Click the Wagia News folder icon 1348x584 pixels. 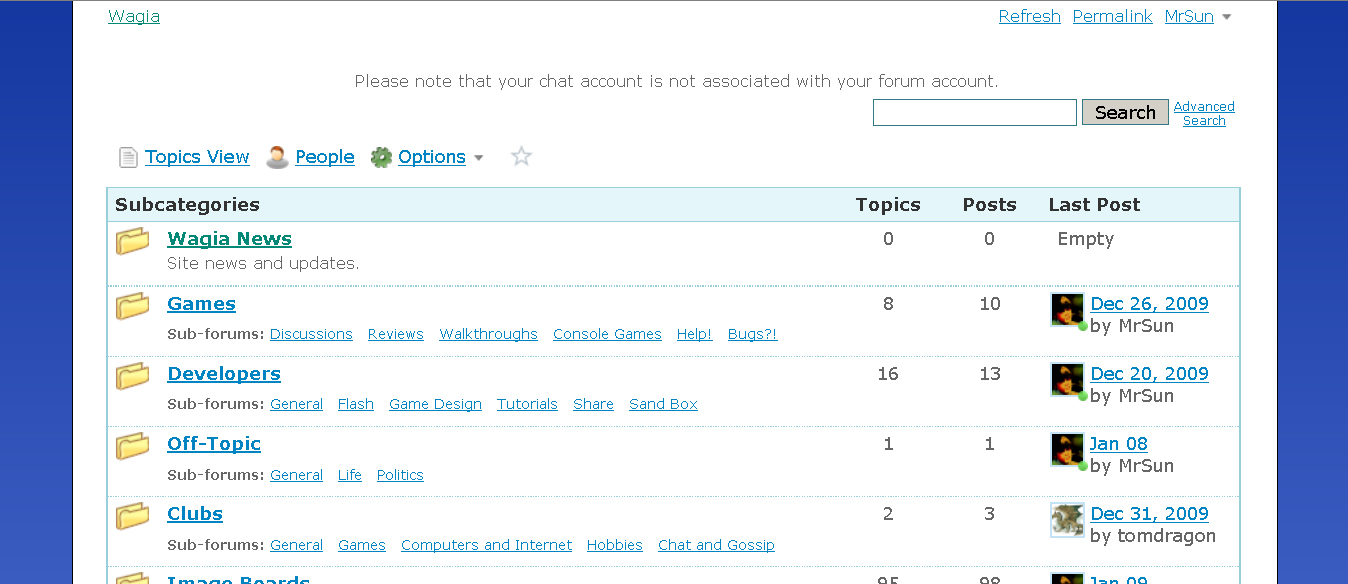133,241
